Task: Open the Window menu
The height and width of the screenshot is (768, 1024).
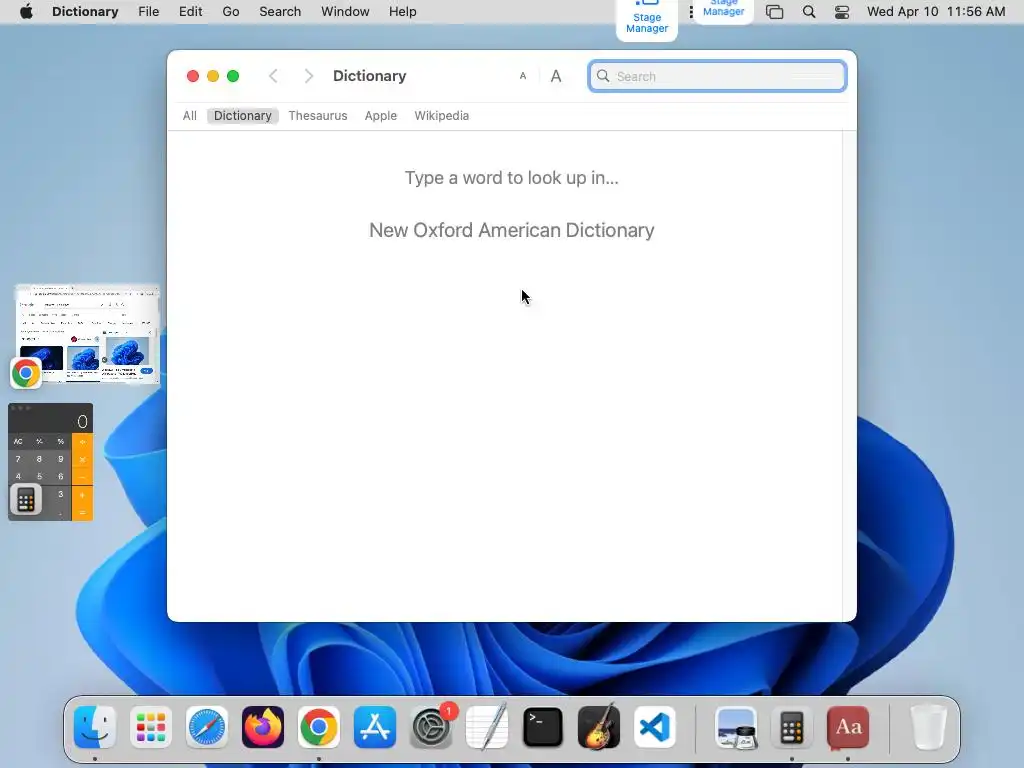Action: point(345,12)
